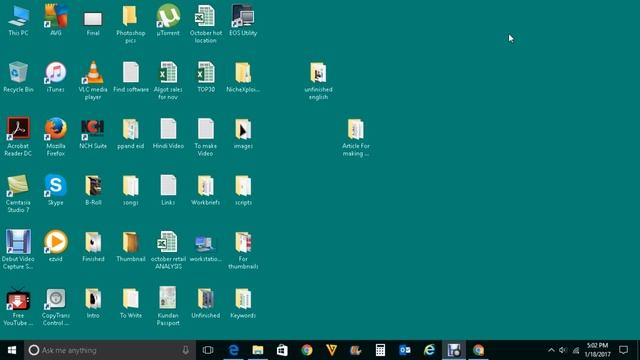Image resolution: width=640 pixels, height=360 pixels.
Task: Open the Windows Start menu
Action: 12,350
